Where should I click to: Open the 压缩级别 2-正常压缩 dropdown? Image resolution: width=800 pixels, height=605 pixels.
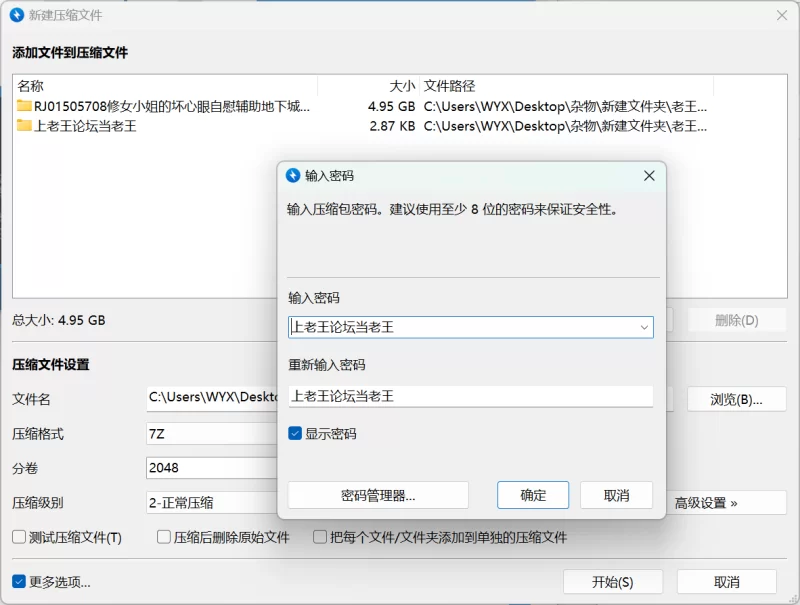[212, 503]
